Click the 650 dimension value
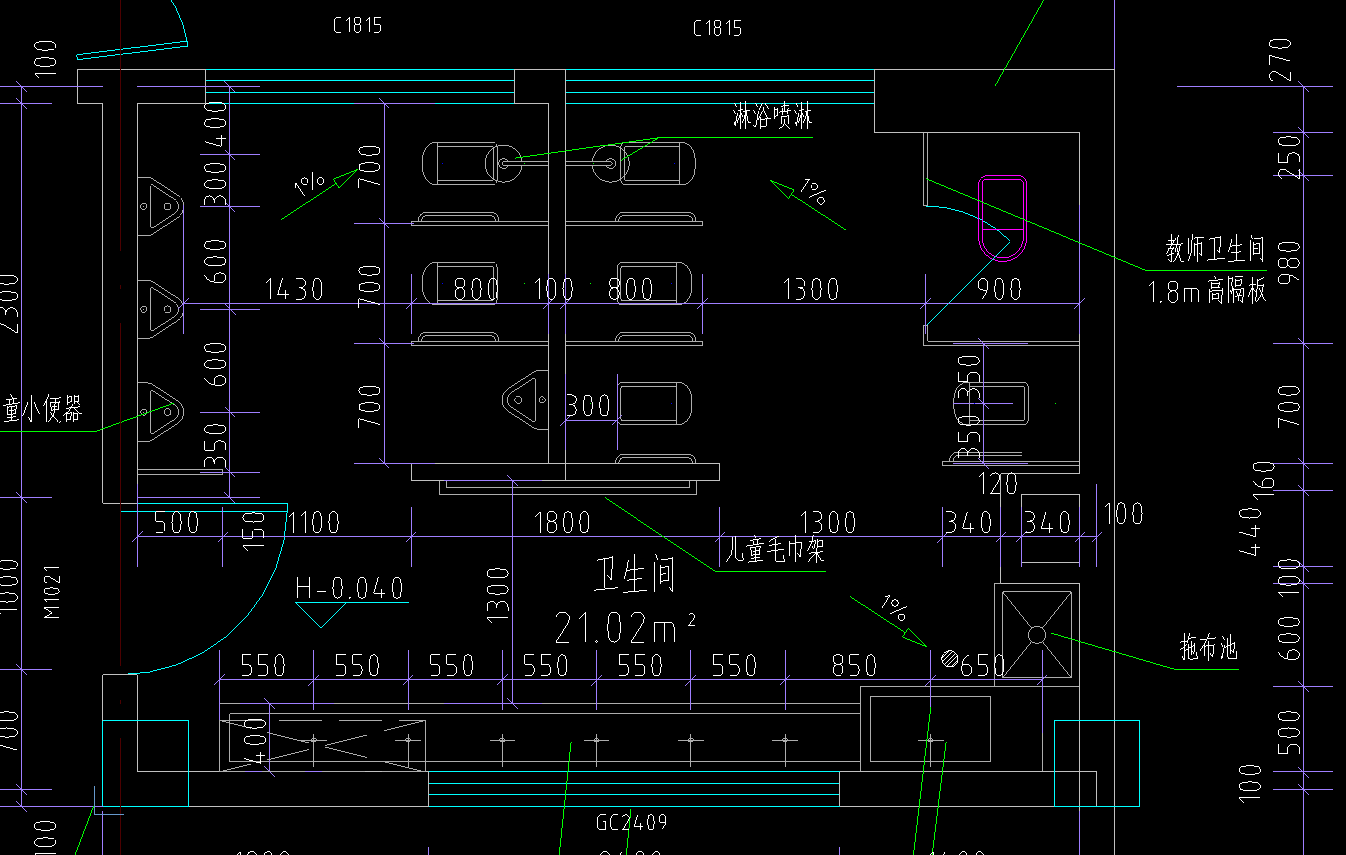This screenshot has width=1346, height=855. [x=982, y=666]
